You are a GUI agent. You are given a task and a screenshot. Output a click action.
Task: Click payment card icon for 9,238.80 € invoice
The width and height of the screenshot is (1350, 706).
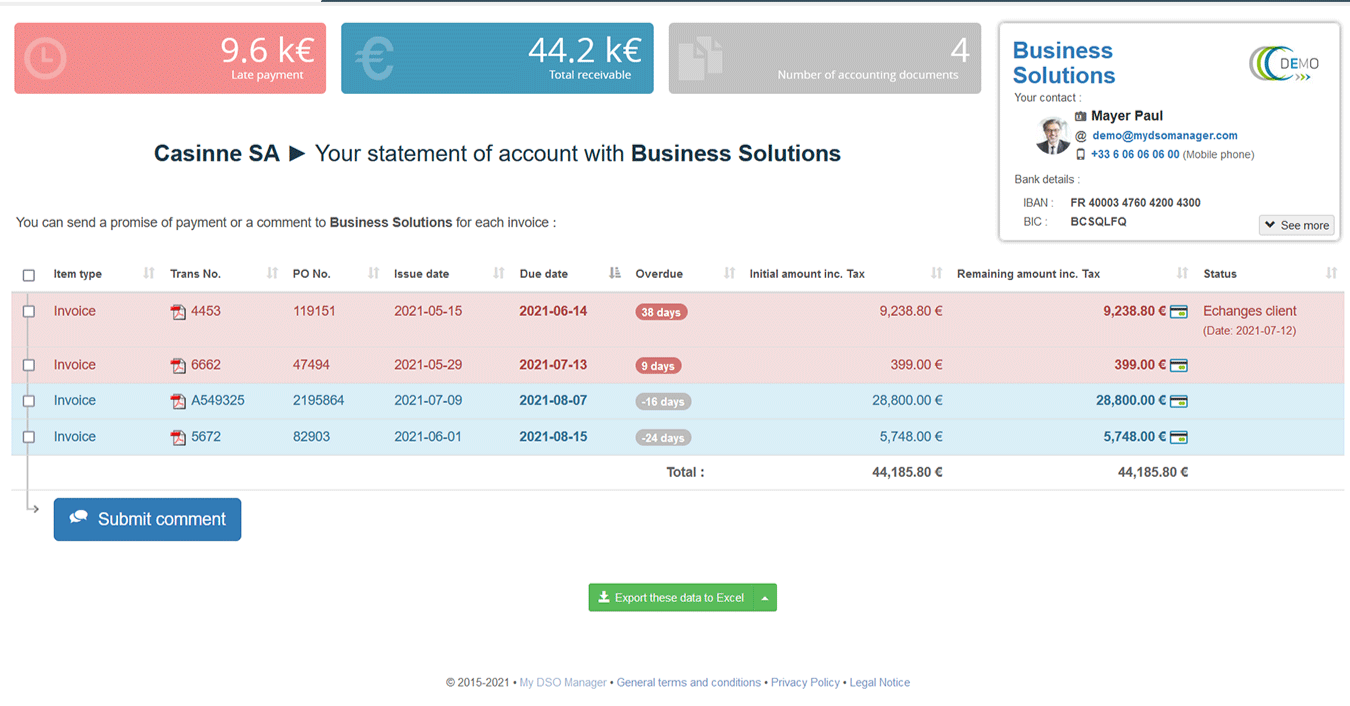tap(1179, 312)
